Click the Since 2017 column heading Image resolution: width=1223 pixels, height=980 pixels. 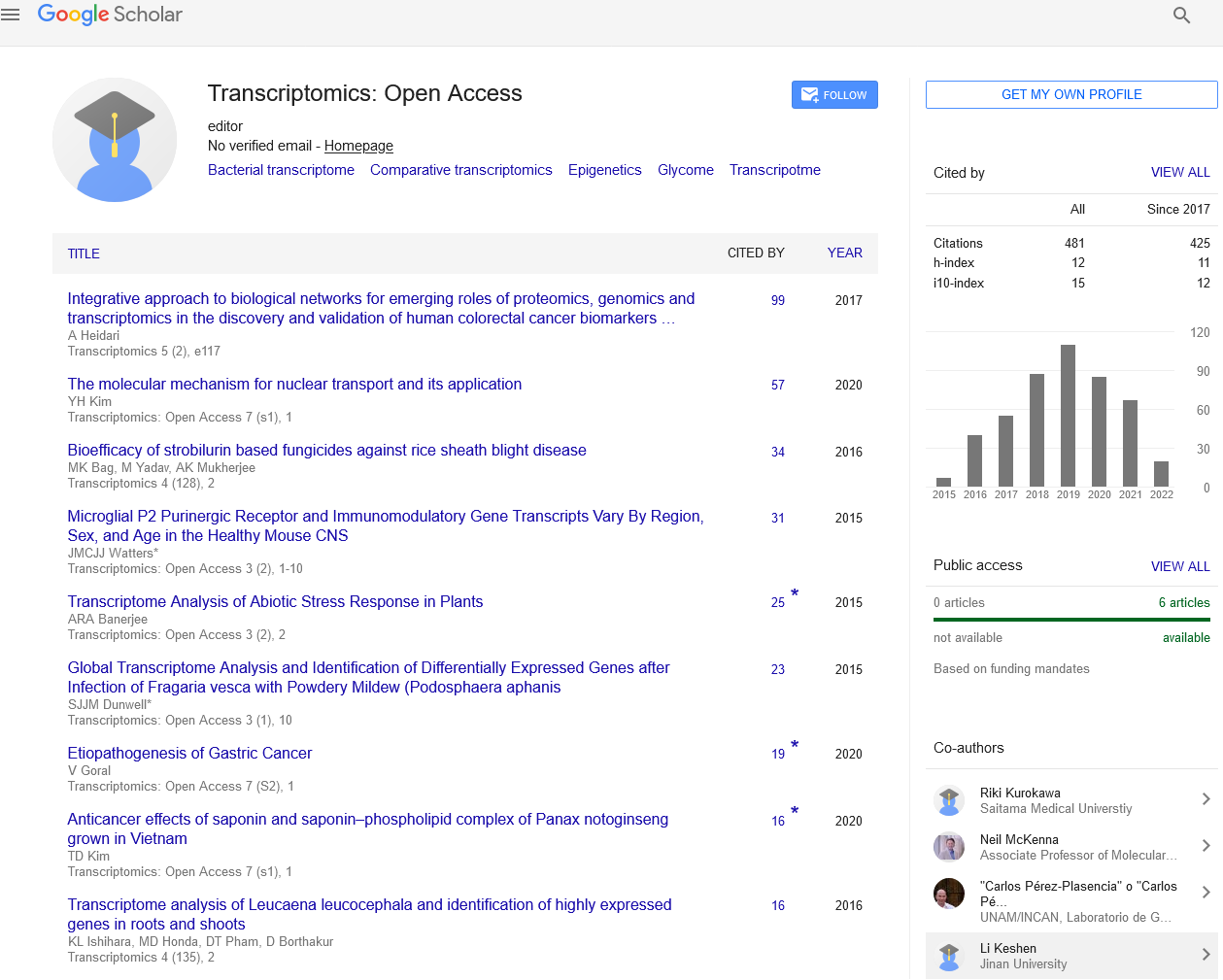[1178, 210]
